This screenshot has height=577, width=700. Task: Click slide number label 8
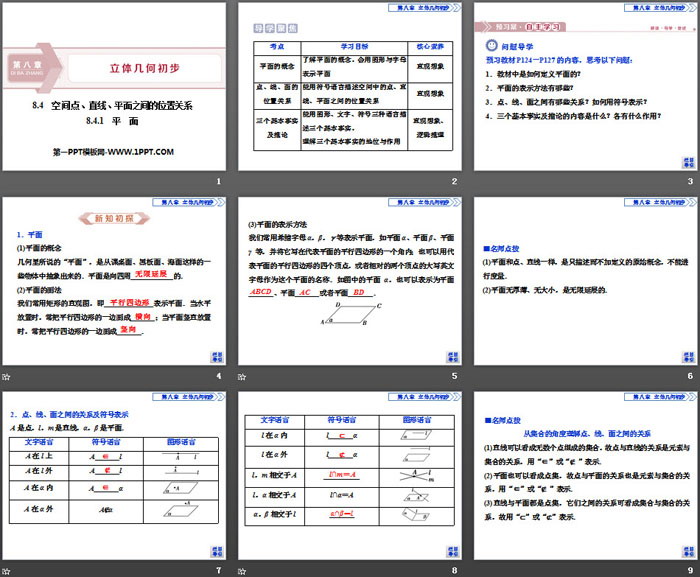[x=454, y=570]
